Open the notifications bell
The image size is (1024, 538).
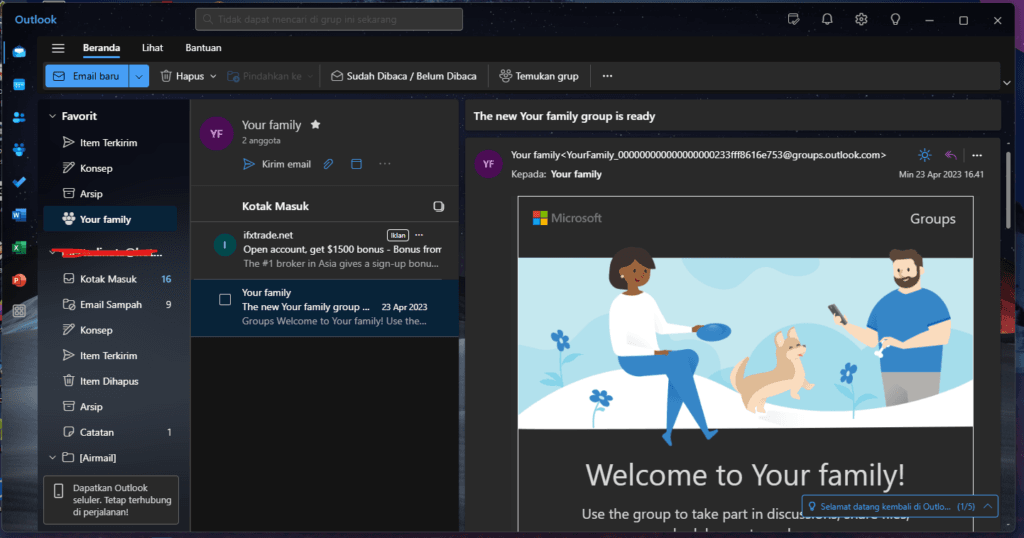click(x=827, y=20)
